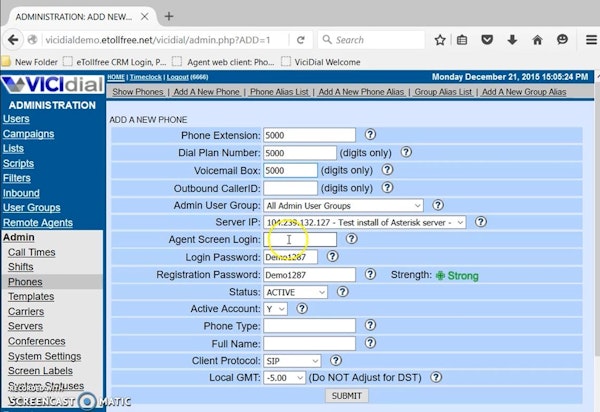The width and height of the screenshot is (600, 412).
Task: Go to Carriers under Admin menu
Action: click(x=27, y=311)
